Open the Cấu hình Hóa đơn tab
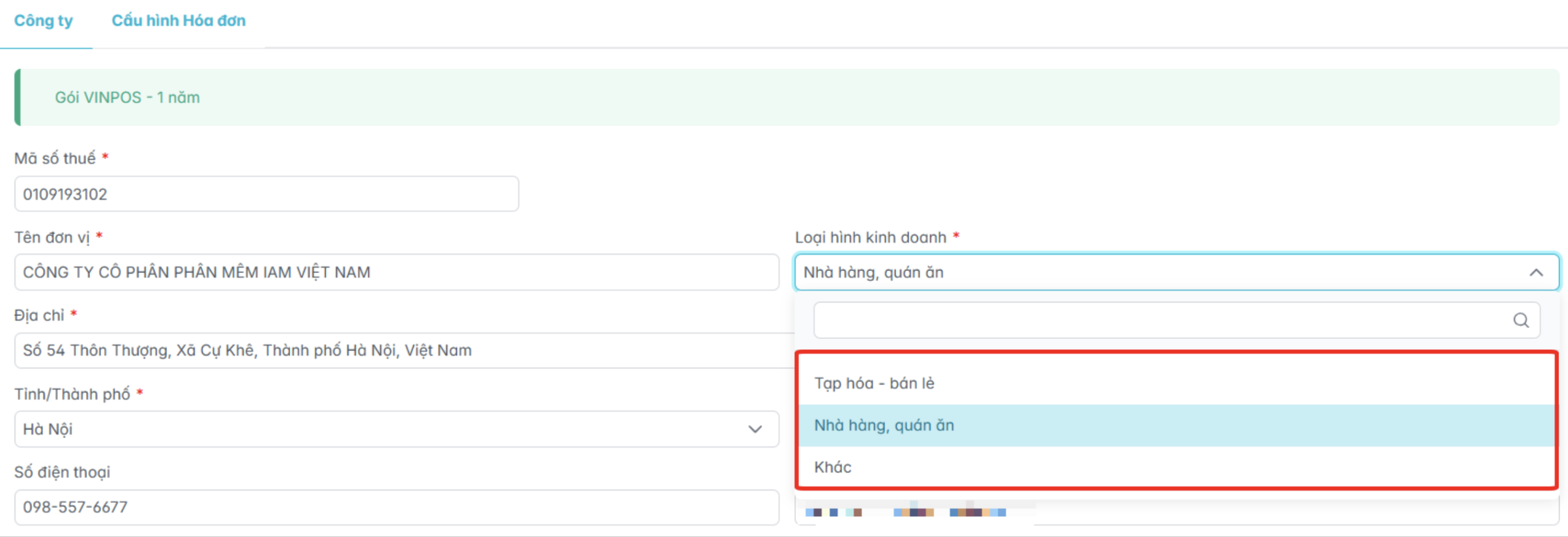Viewport: 1568px width, 537px height. coord(179,21)
